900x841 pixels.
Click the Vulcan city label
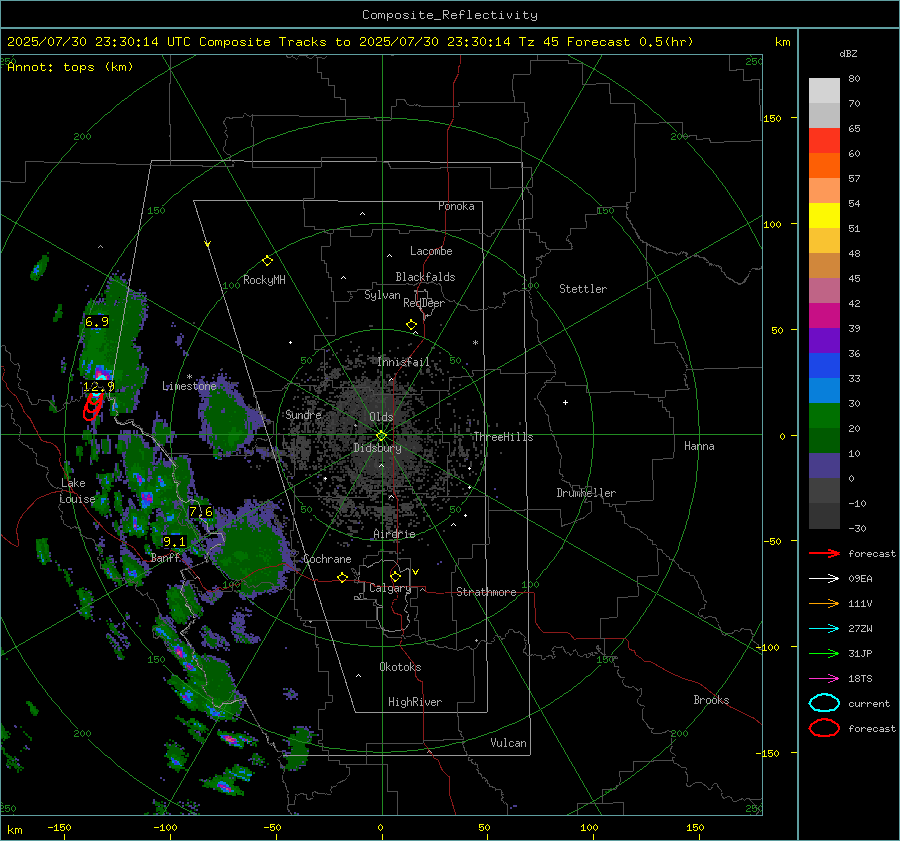tap(509, 743)
